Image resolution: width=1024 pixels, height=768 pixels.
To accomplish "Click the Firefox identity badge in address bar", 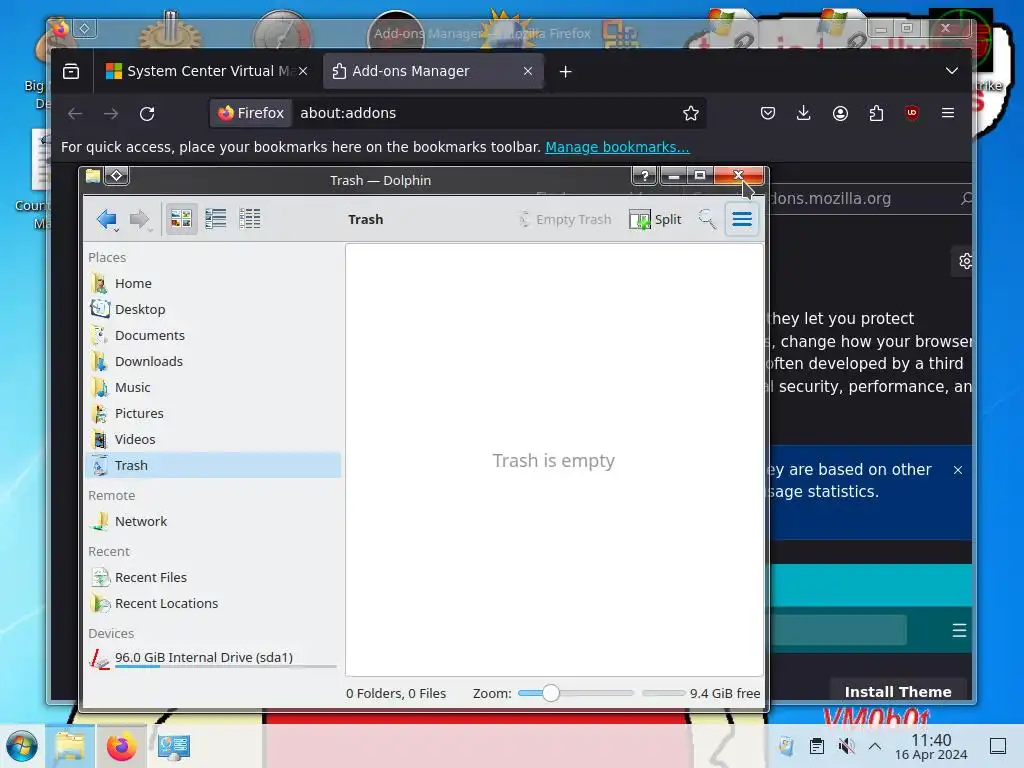I will tap(251, 114).
